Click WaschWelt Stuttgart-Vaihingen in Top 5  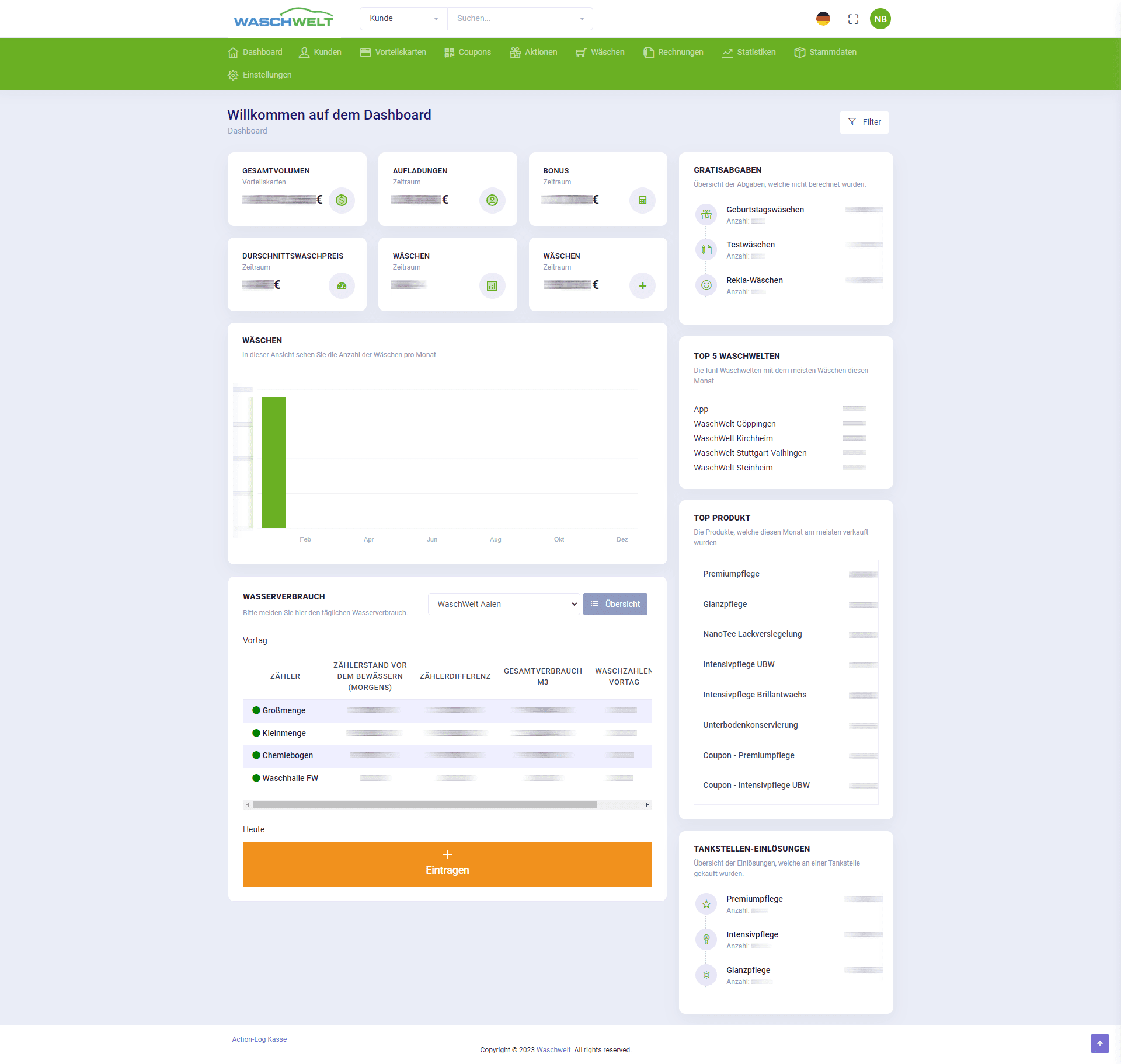(750, 453)
